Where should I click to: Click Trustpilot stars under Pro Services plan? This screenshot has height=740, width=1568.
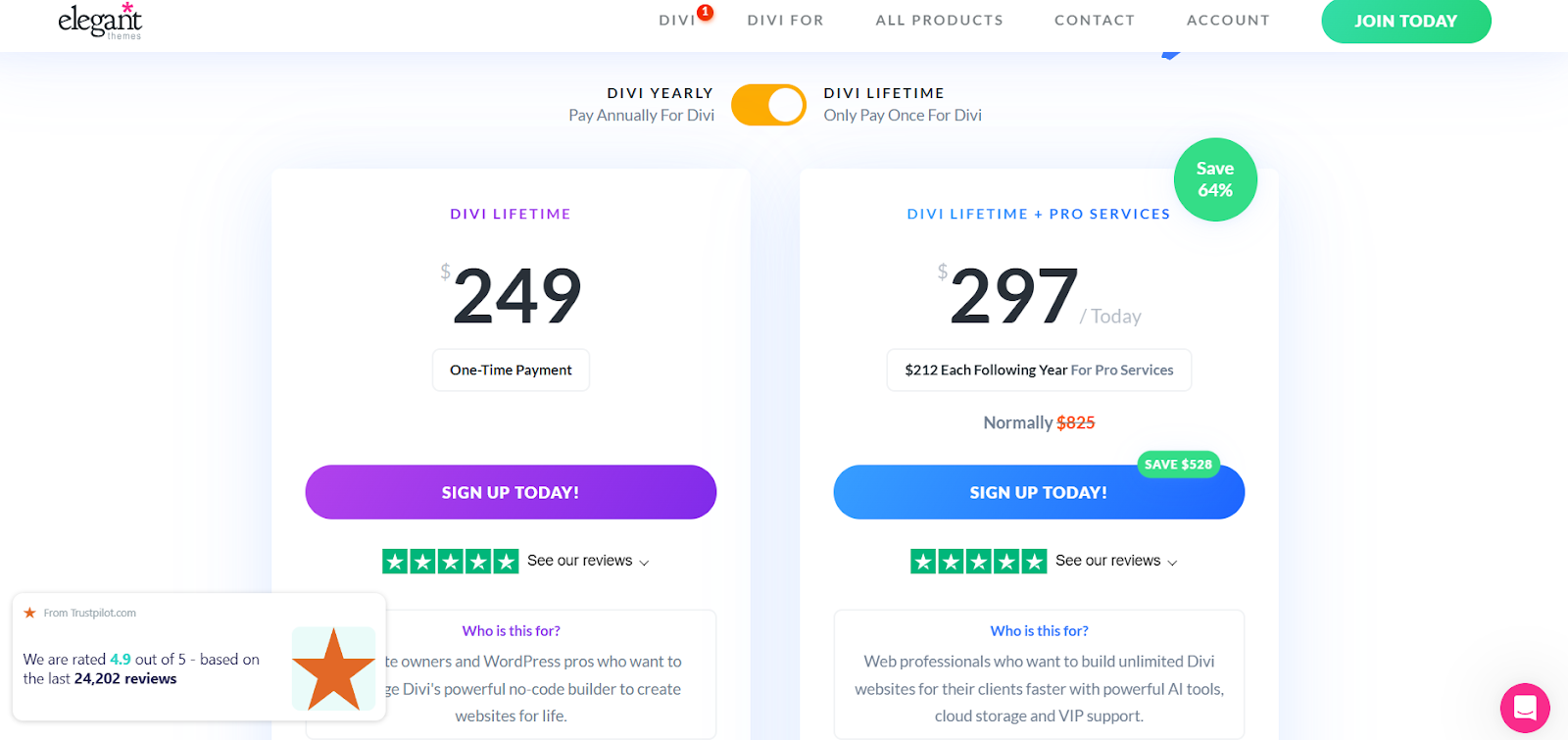point(978,561)
